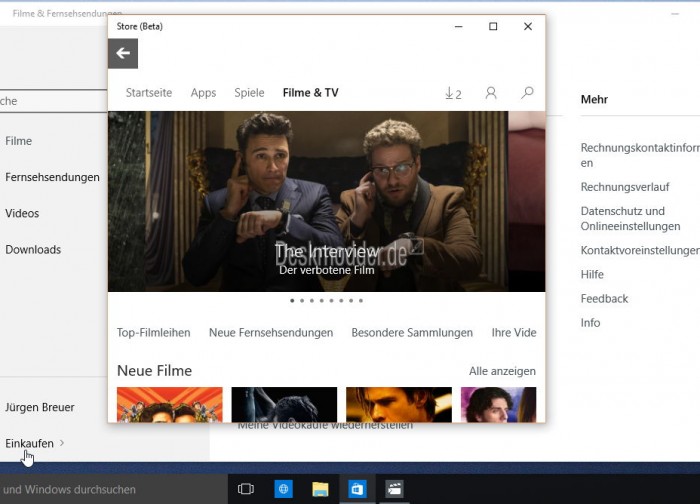Click the Windows durchsuchen taskbar search box
Viewport: 700px width, 504px height.
(113, 489)
